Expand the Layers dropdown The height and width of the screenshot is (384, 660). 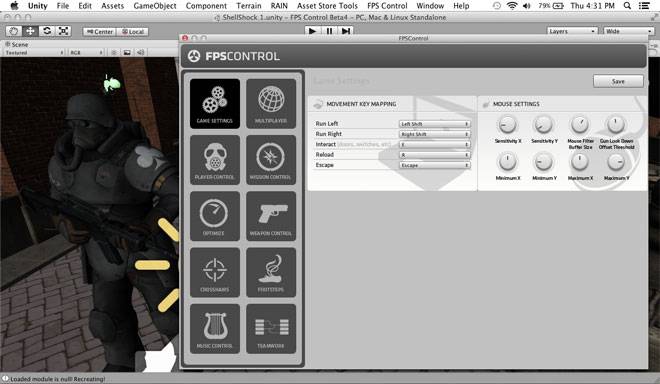click(x=572, y=31)
